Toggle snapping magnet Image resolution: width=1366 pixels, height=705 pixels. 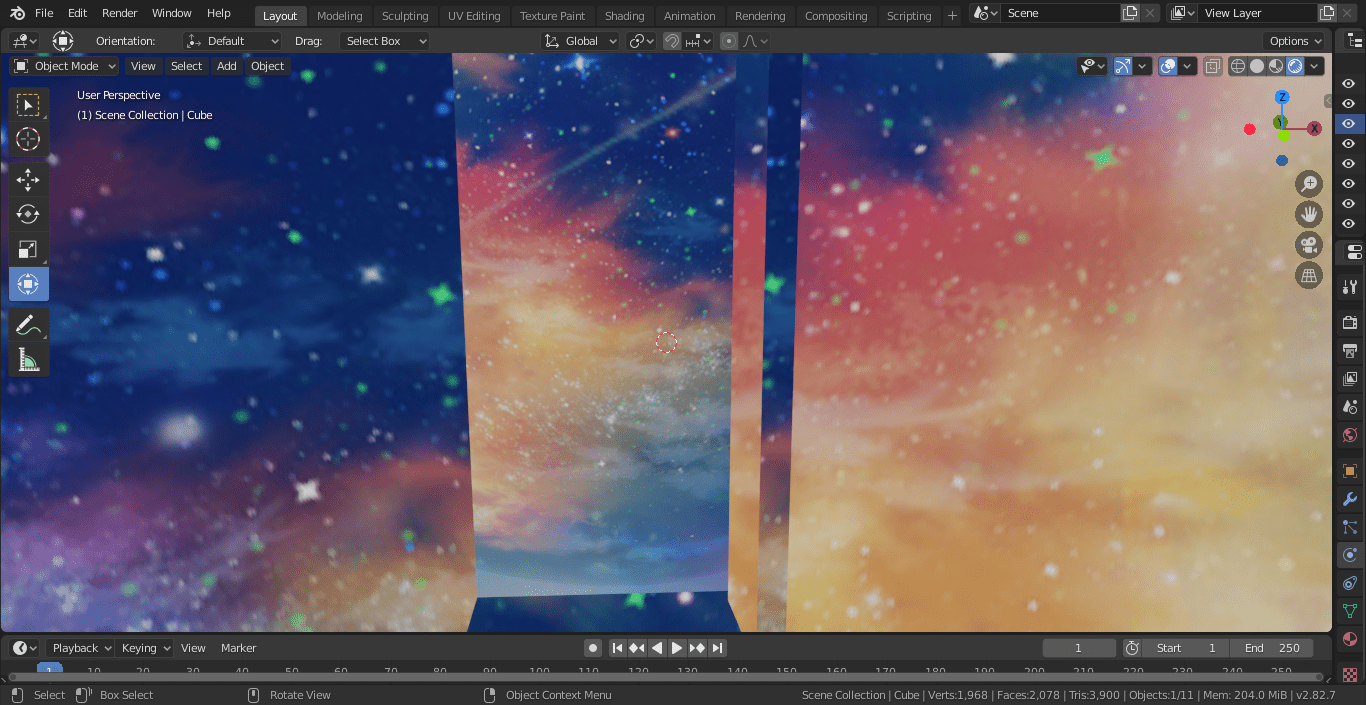[672, 41]
